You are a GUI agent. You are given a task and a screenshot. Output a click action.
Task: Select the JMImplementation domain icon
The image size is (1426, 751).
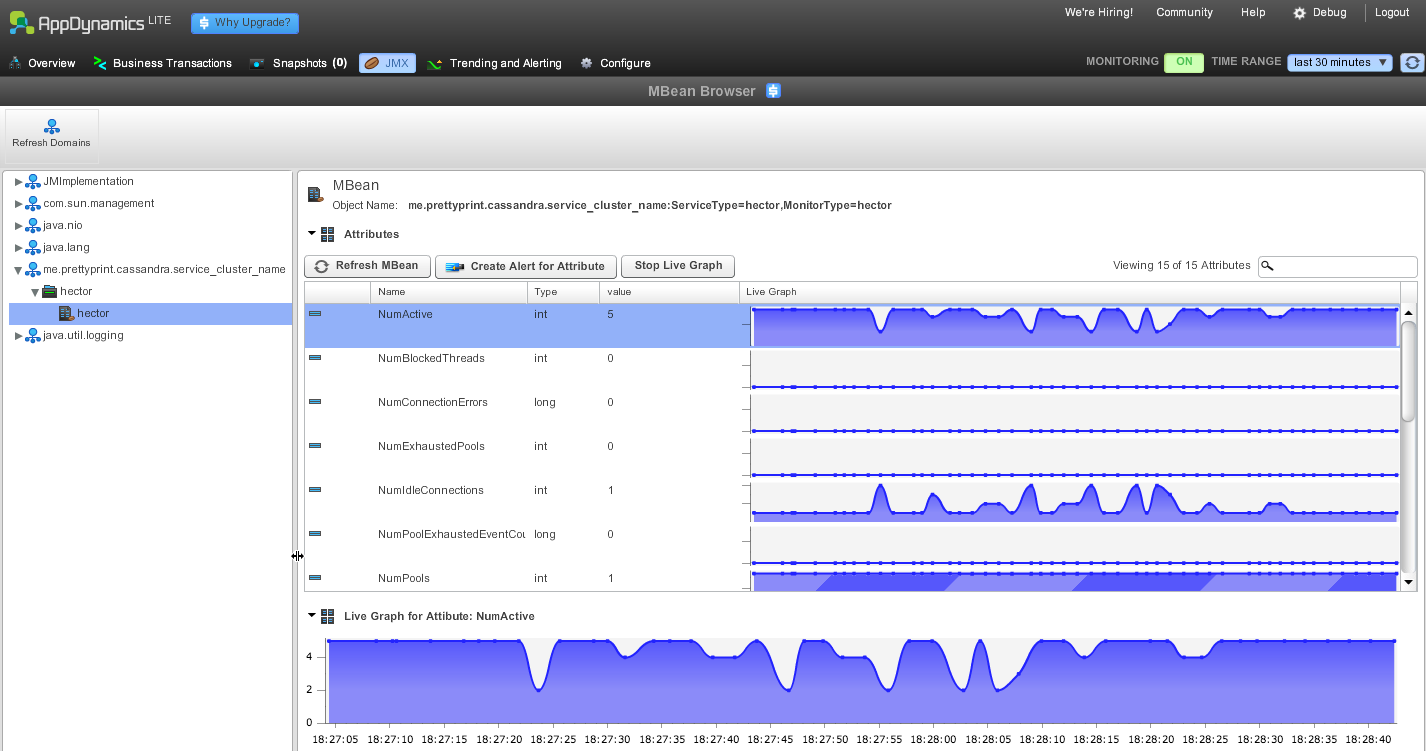33,182
